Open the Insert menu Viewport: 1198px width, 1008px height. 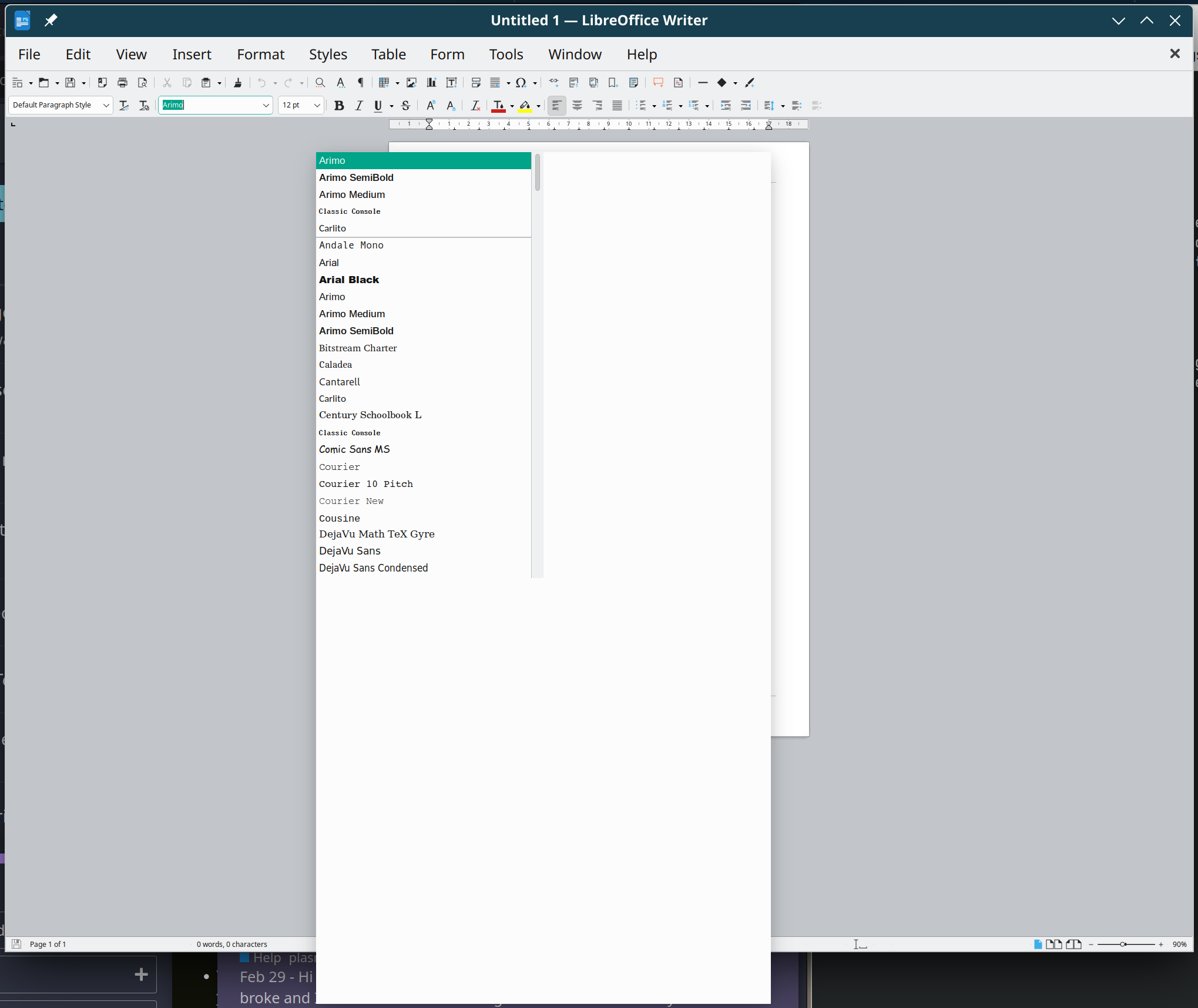pyautogui.click(x=192, y=54)
